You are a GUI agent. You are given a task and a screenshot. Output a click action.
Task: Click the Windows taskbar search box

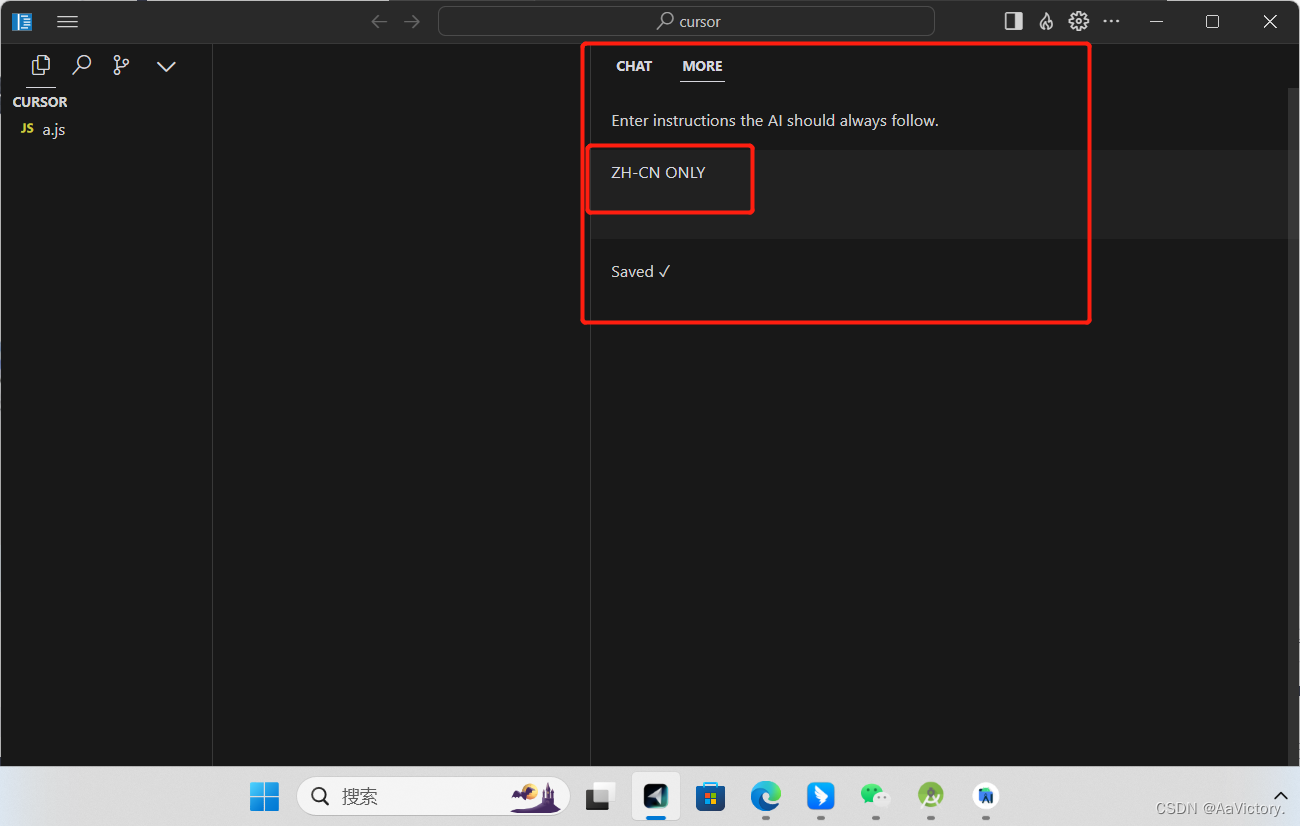pos(433,796)
